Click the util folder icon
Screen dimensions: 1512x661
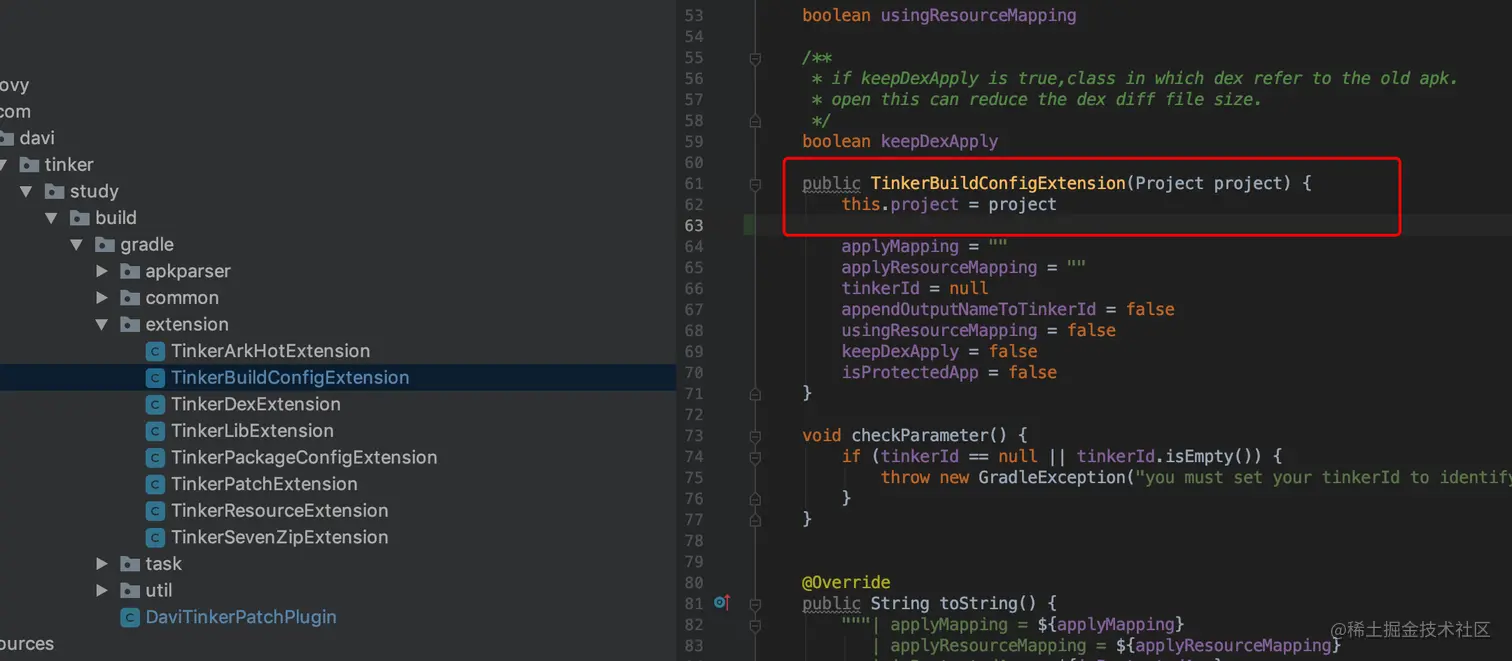(130, 590)
